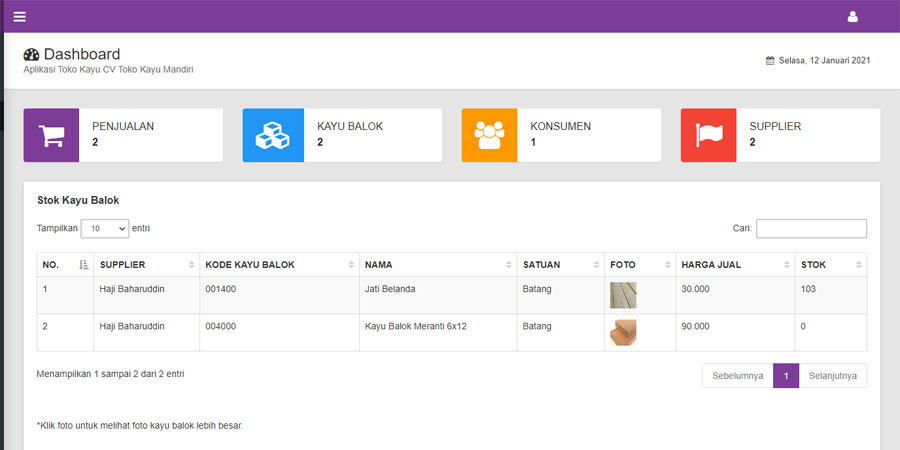Click the Penjualan shopping cart icon
Viewport: 900px width, 450px height.
51,135
